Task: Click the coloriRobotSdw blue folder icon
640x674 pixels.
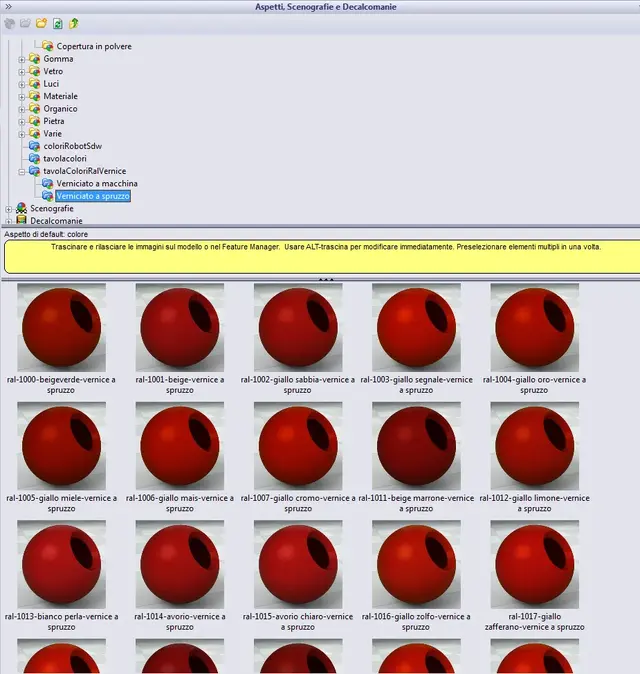Action: [34, 146]
